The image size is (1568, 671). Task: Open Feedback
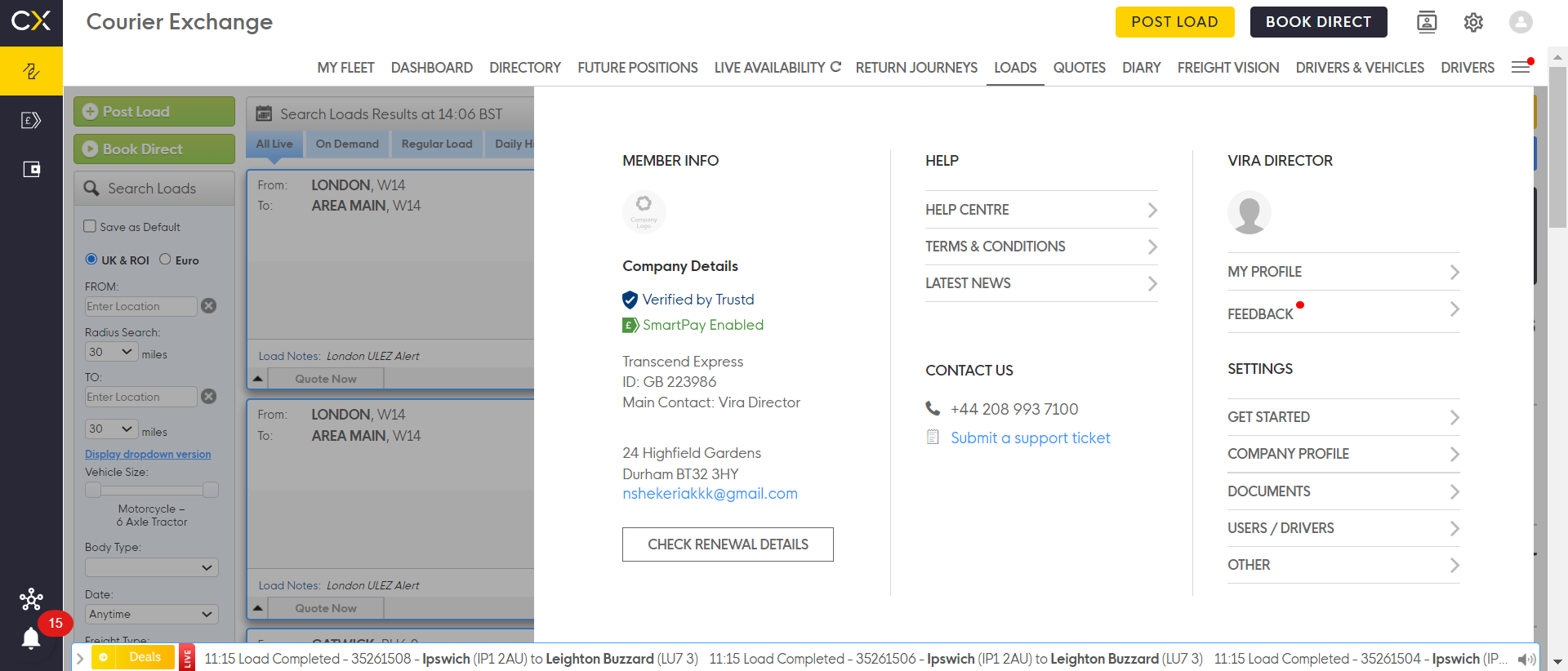tap(1343, 312)
